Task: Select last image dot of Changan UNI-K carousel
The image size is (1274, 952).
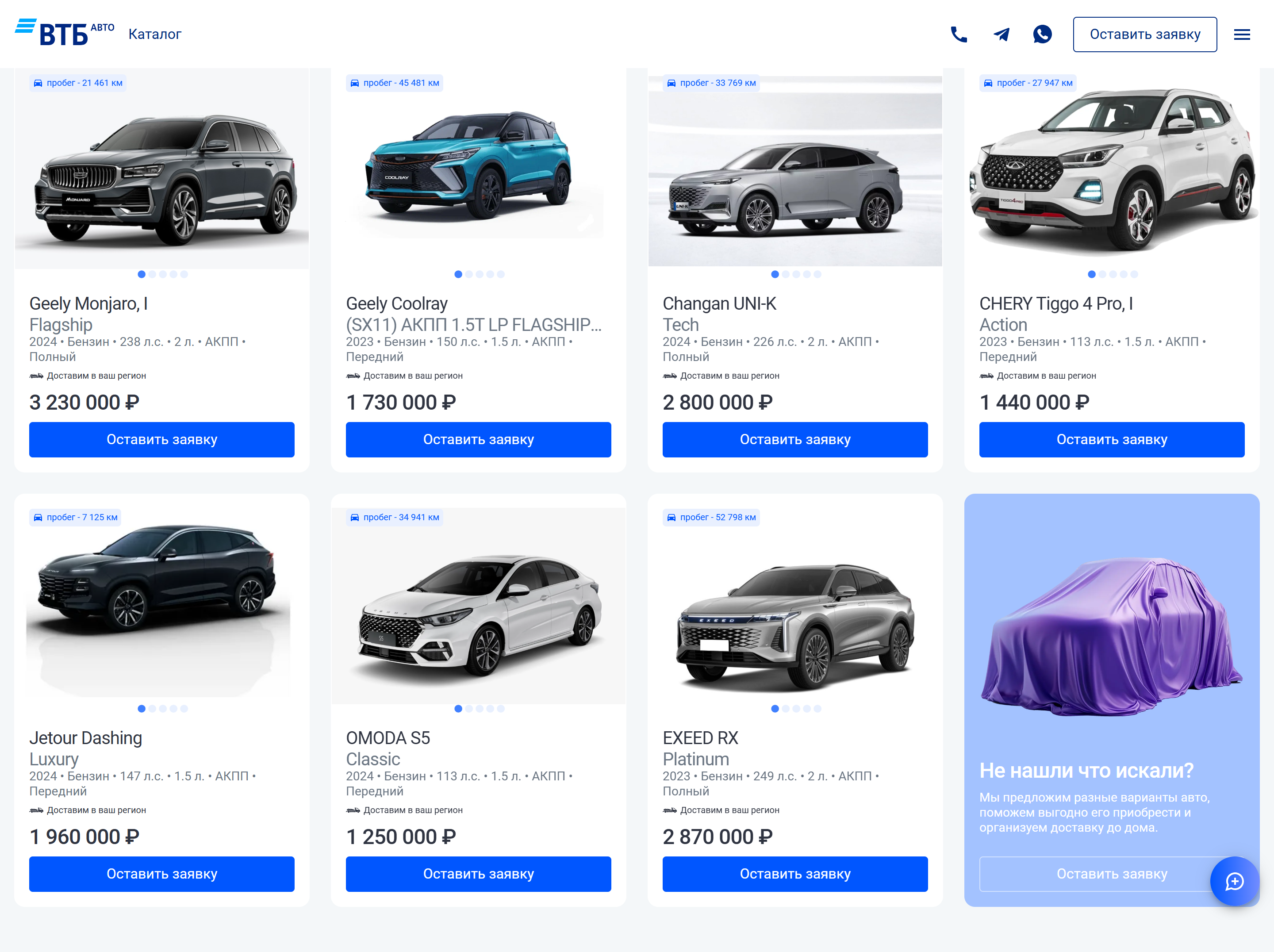Action: [x=818, y=274]
